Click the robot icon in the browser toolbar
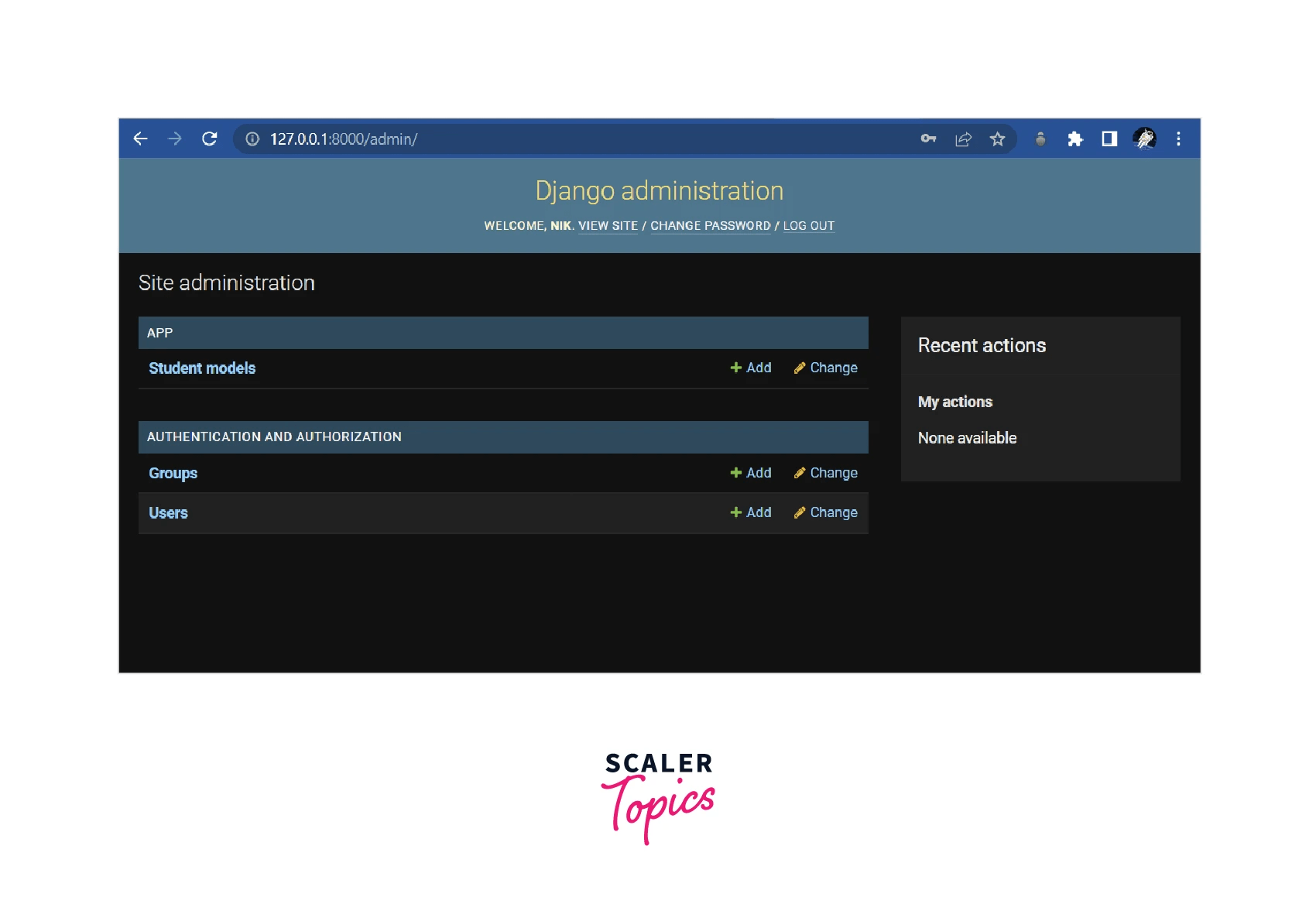Image resolution: width=1316 pixels, height=921 pixels. coord(1040,139)
